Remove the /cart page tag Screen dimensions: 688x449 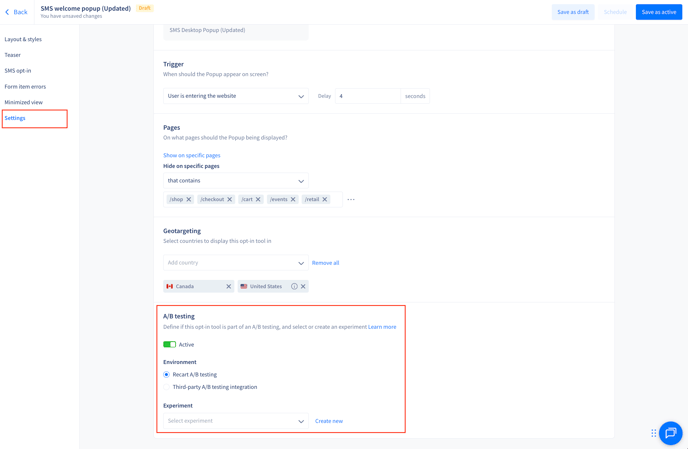click(x=258, y=200)
